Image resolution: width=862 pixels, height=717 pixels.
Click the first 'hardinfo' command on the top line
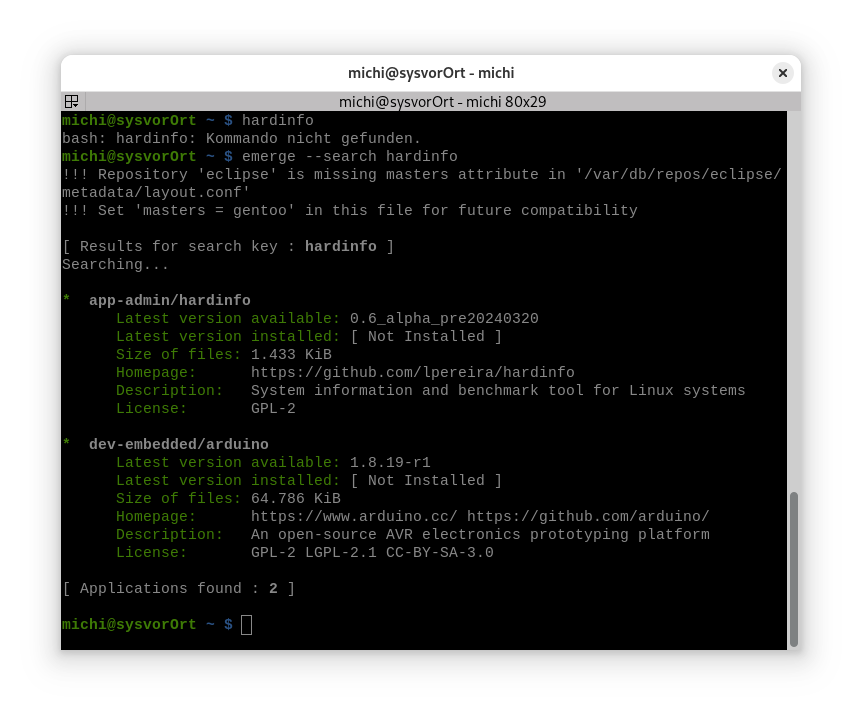(x=278, y=120)
